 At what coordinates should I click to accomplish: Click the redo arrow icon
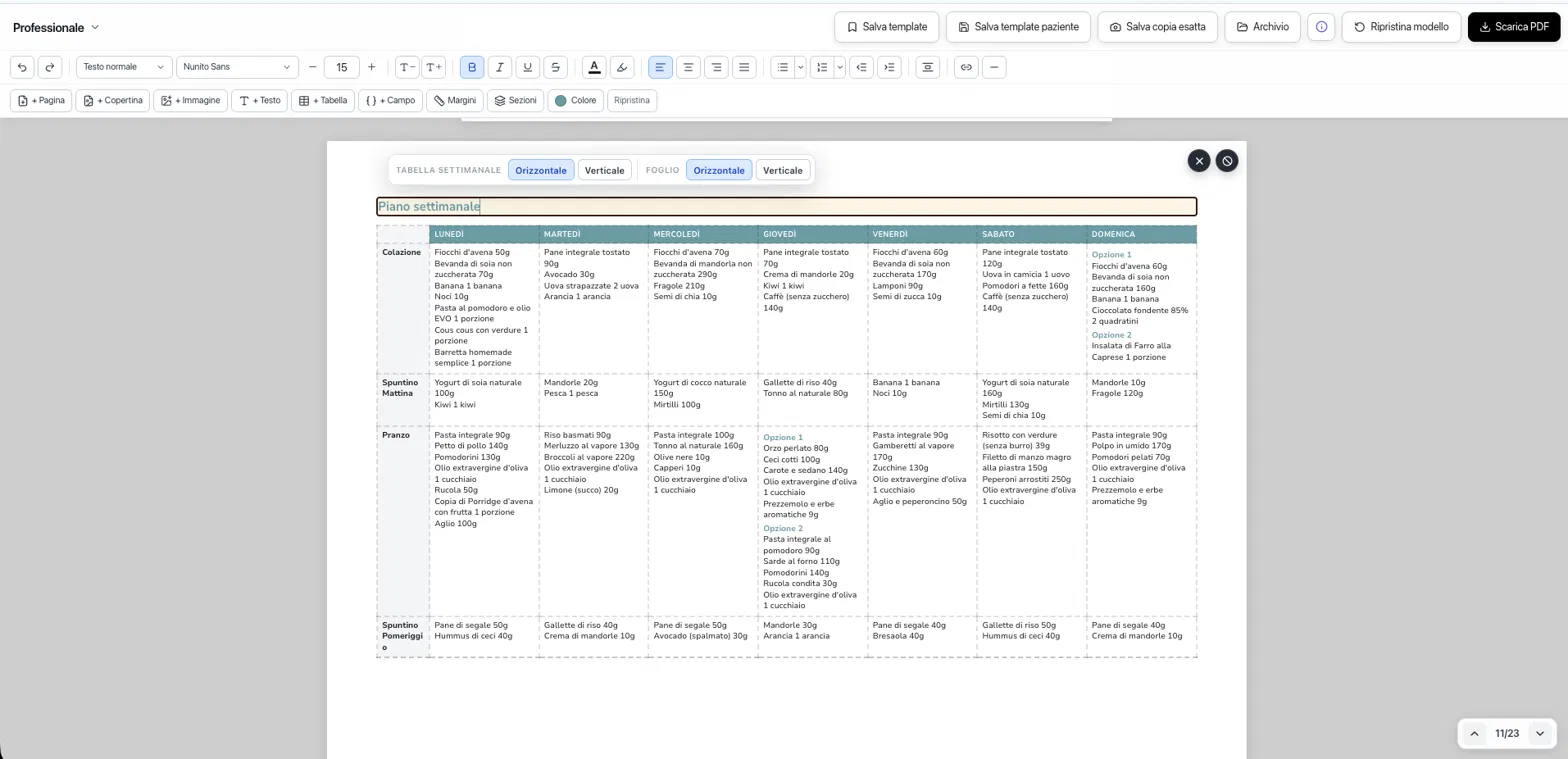click(x=49, y=67)
